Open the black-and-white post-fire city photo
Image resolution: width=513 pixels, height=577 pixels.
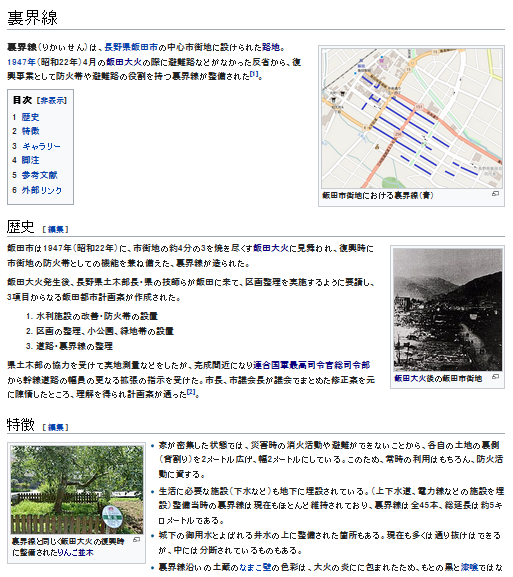tap(447, 310)
